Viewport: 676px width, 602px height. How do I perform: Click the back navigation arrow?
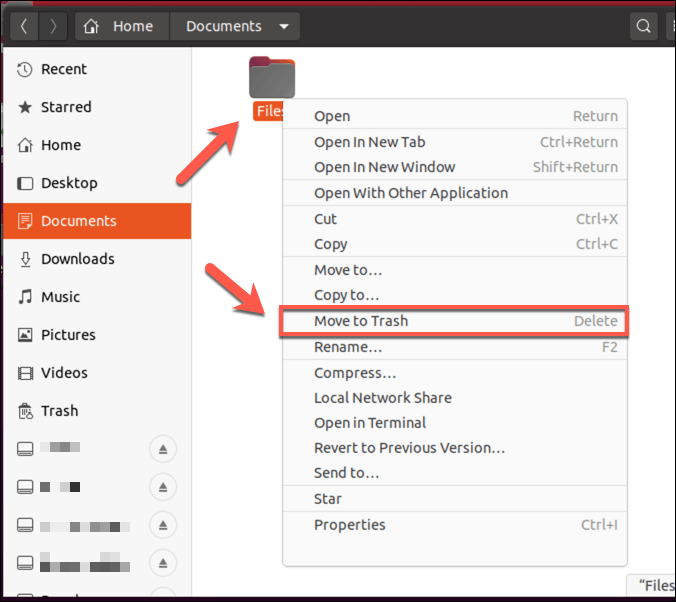click(24, 26)
